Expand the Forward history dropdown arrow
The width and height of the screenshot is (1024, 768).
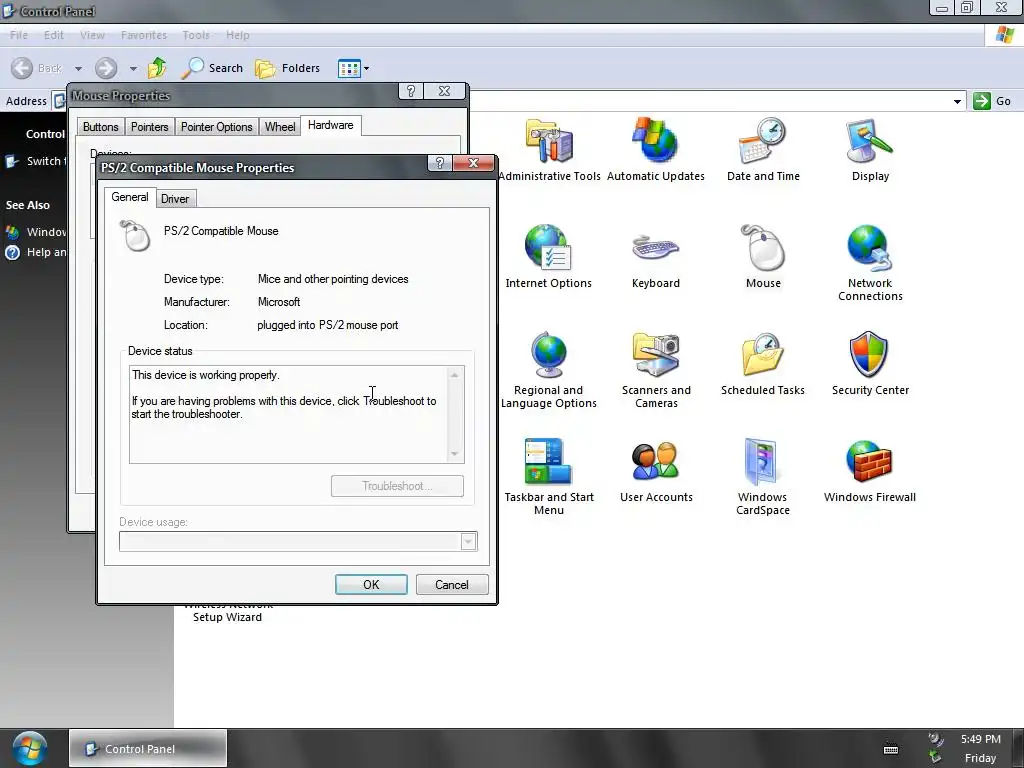coord(133,68)
